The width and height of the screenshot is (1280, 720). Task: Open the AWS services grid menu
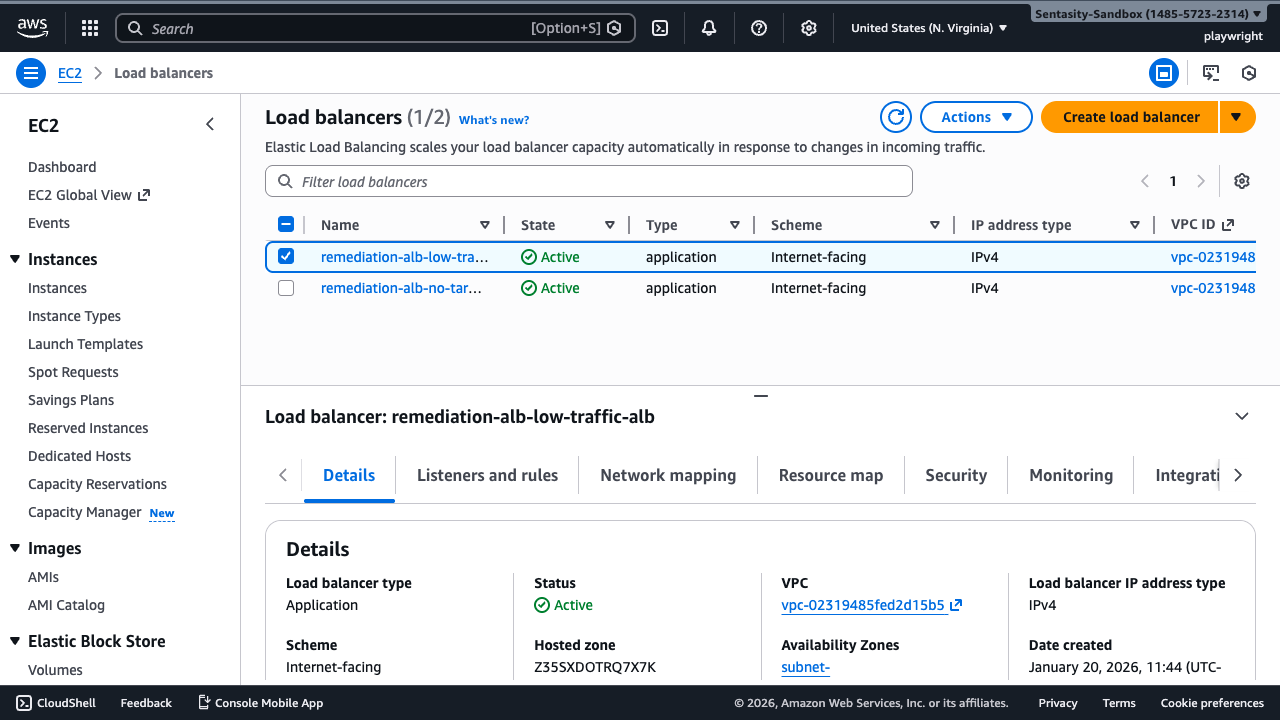click(x=90, y=28)
